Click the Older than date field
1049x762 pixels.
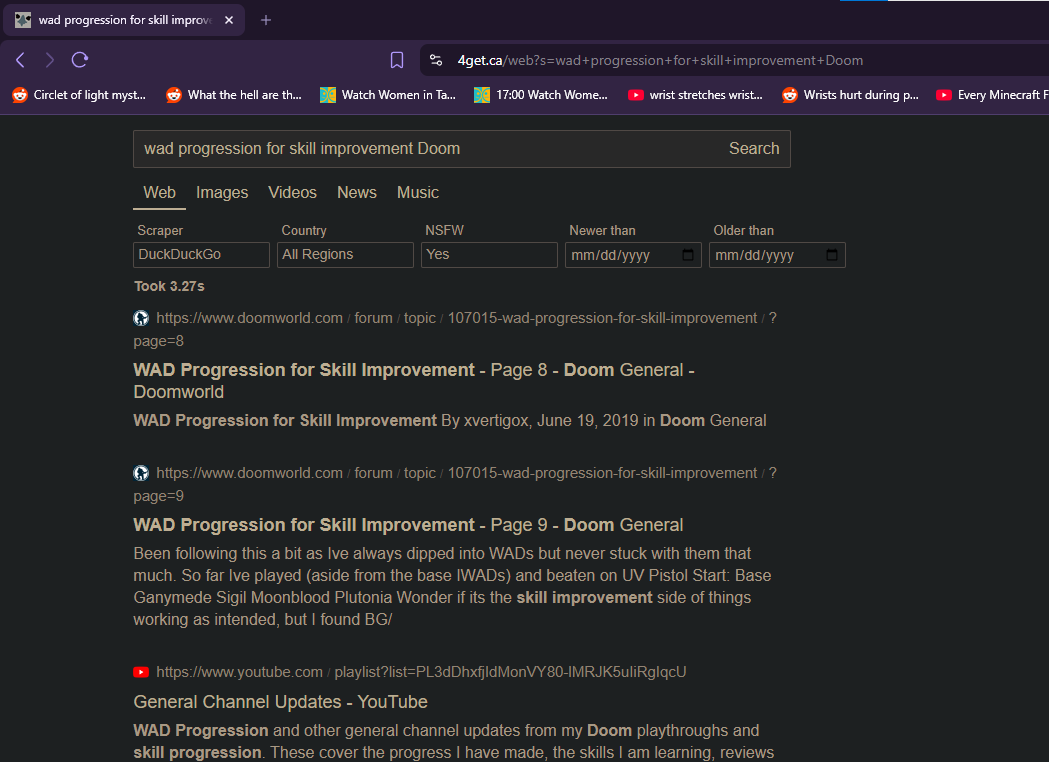777,255
